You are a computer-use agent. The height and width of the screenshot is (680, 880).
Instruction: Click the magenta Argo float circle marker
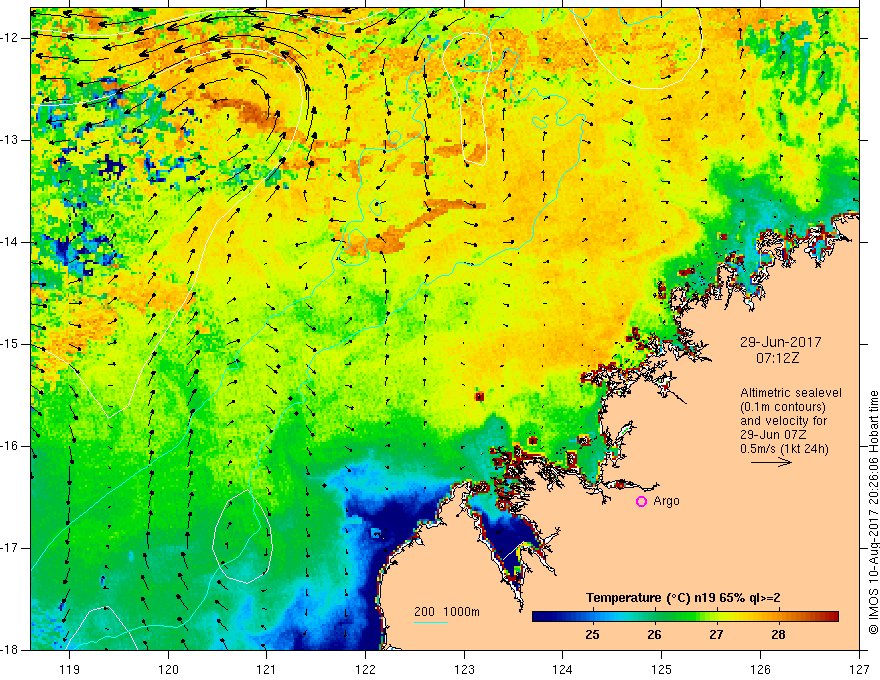(x=641, y=502)
